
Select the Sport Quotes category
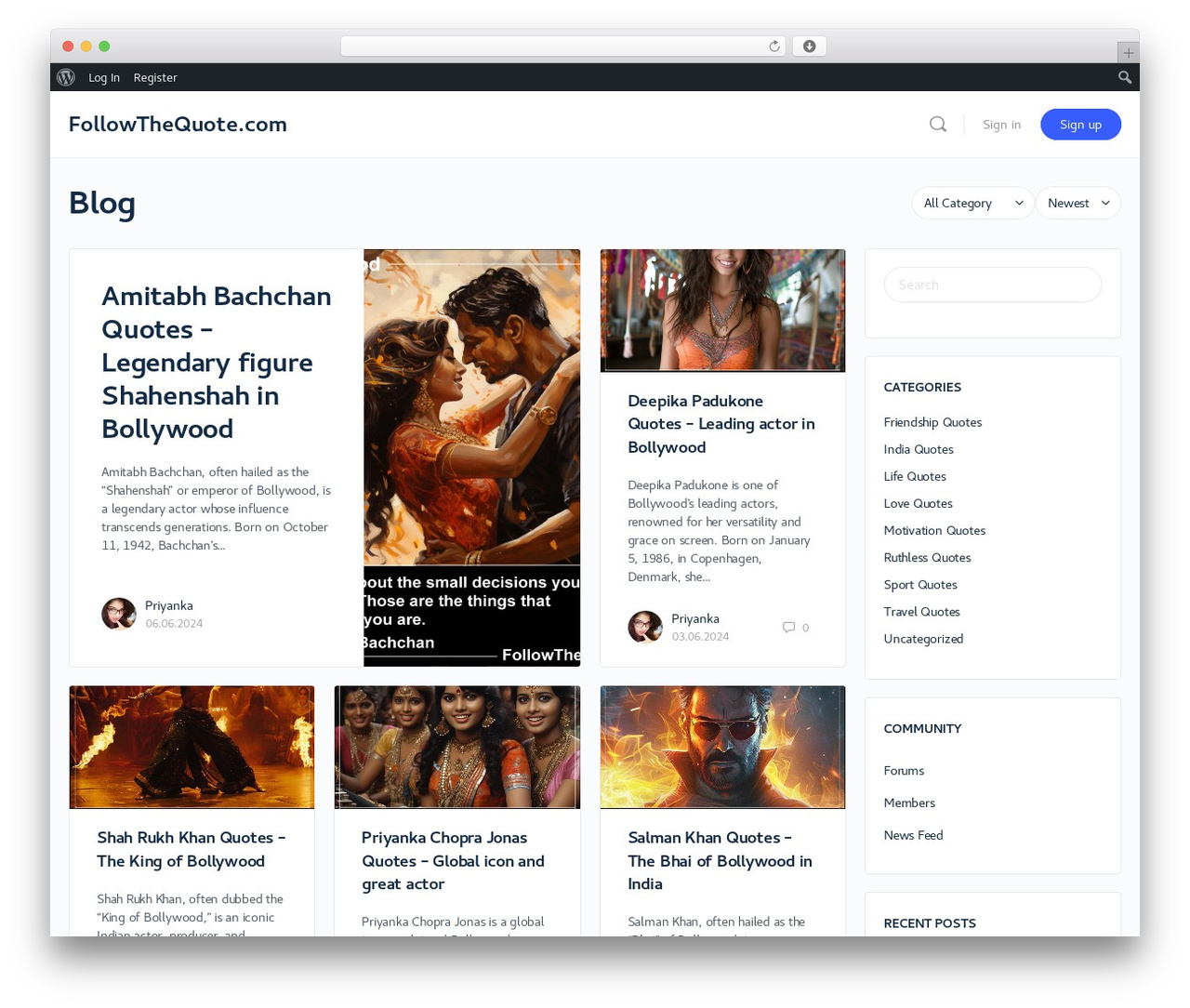(920, 585)
